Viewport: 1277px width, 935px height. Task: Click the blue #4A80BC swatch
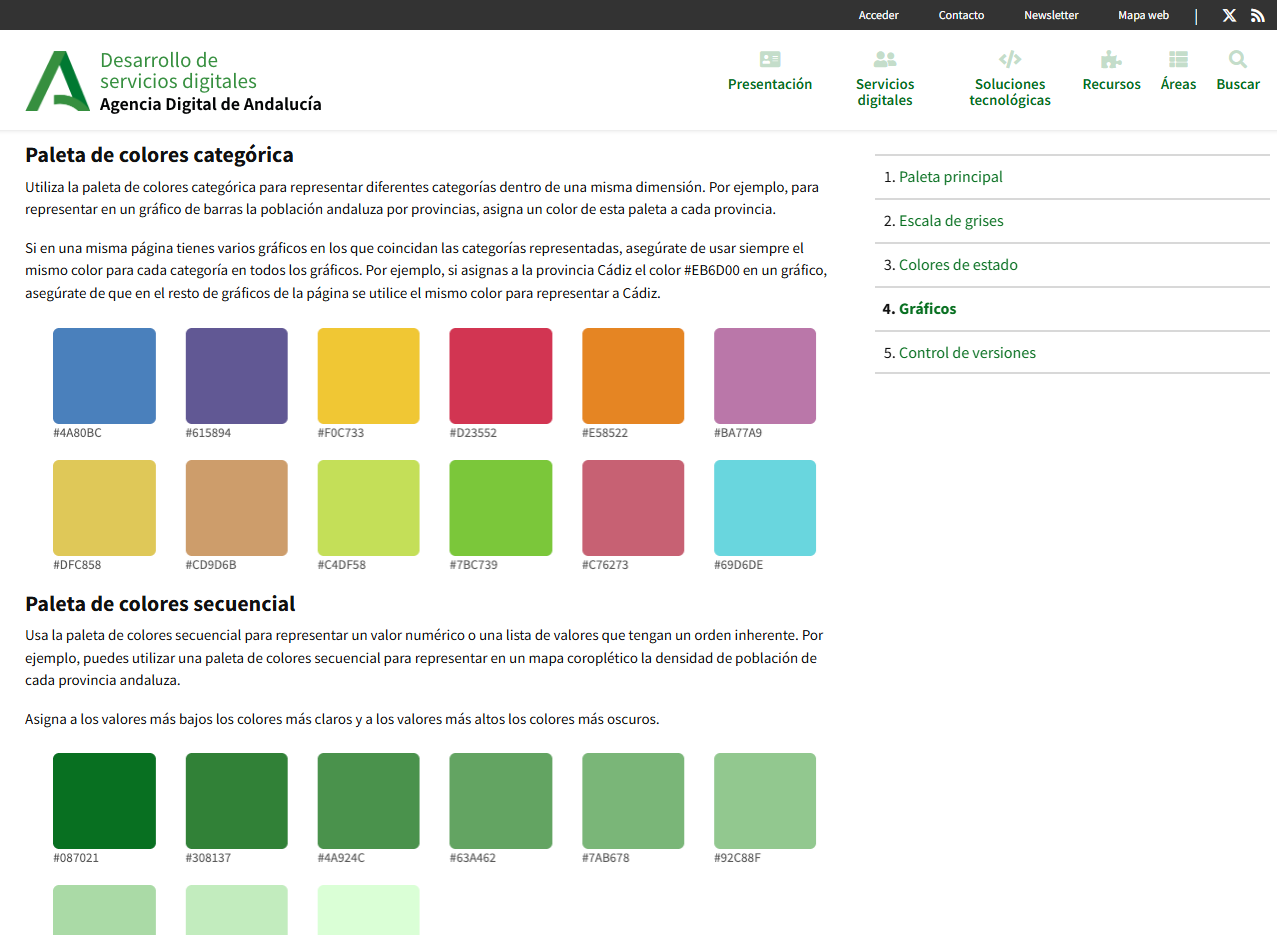104,376
